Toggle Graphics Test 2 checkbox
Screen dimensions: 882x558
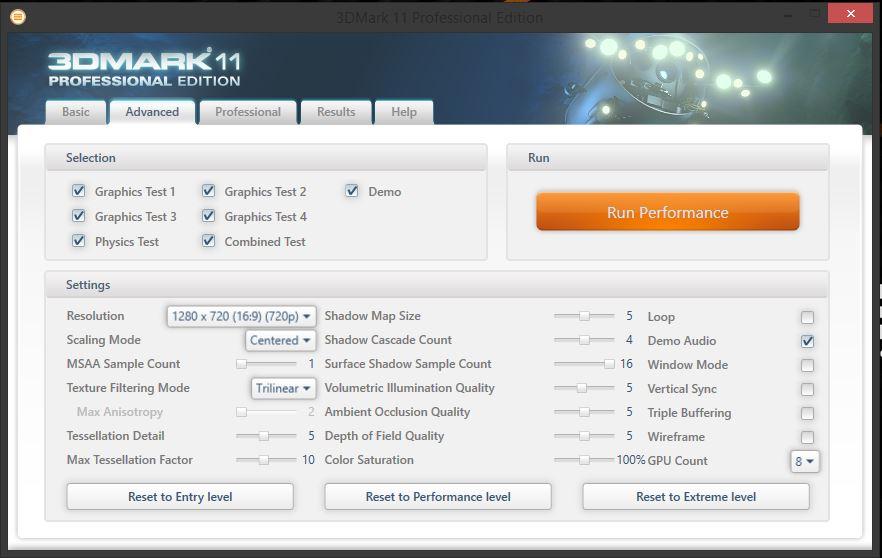[x=209, y=191]
